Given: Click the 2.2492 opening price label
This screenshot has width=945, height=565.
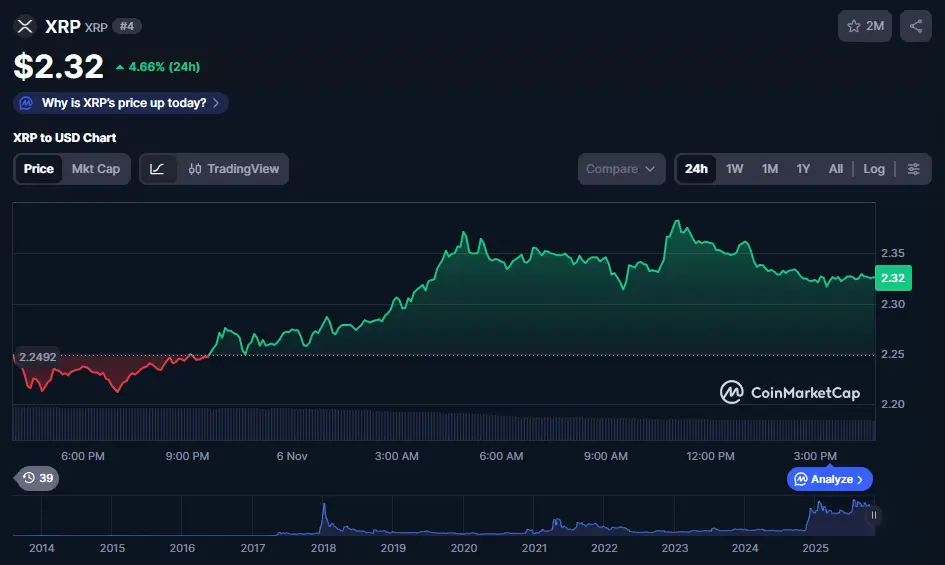Looking at the screenshot, I should pyautogui.click(x=37, y=357).
